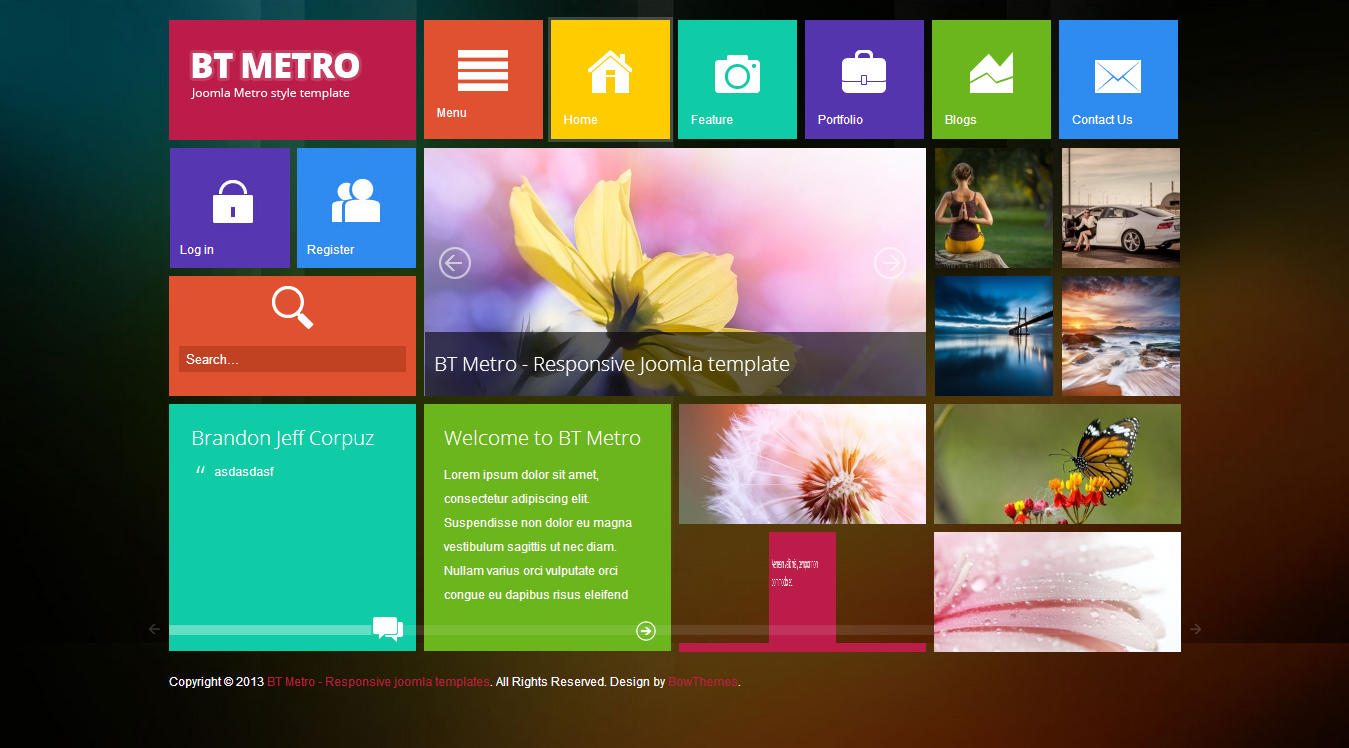The image size is (1349, 748).
Task: Open the butterfly photo tile
Action: 1057,464
